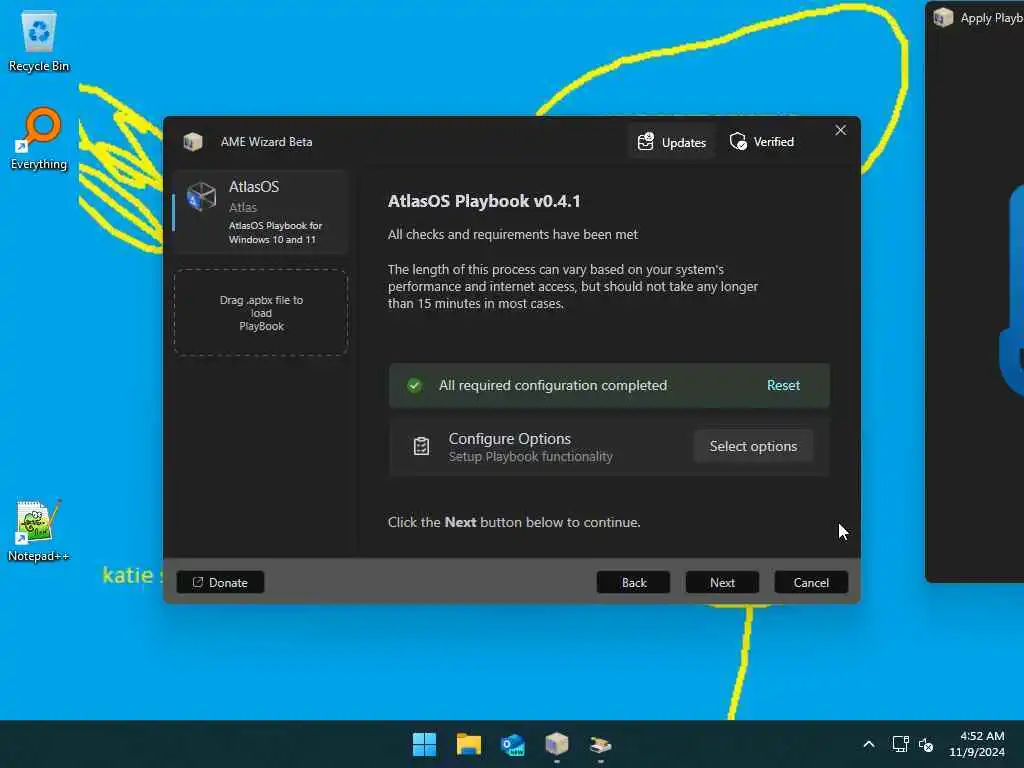1024x768 pixels.
Task: Click the Select options button
Action: click(x=753, y=446)
